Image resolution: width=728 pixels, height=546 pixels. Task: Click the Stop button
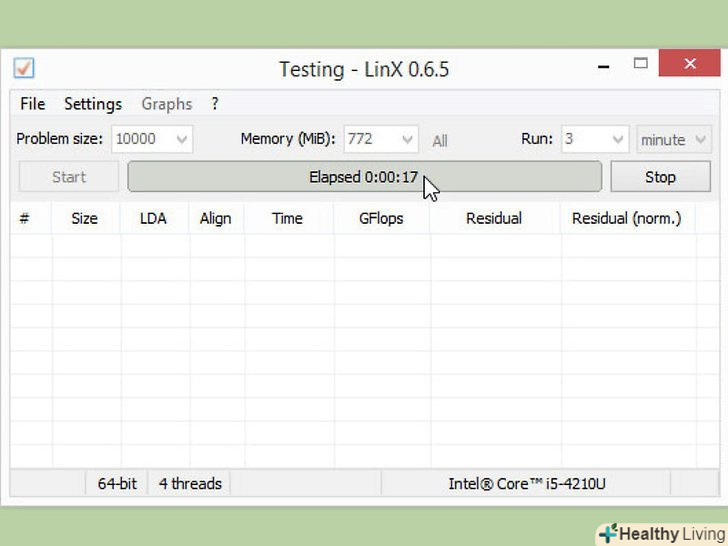660,176
